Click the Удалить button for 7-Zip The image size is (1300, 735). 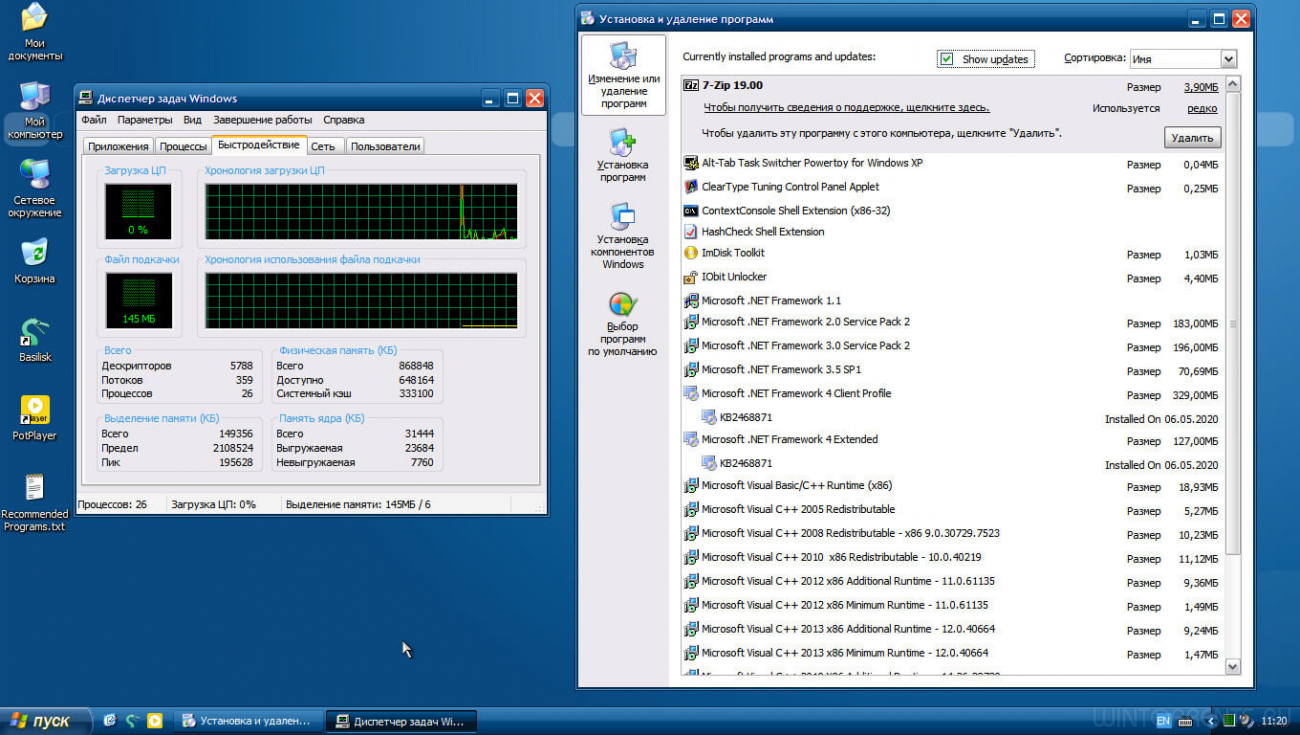(1192, 138)
